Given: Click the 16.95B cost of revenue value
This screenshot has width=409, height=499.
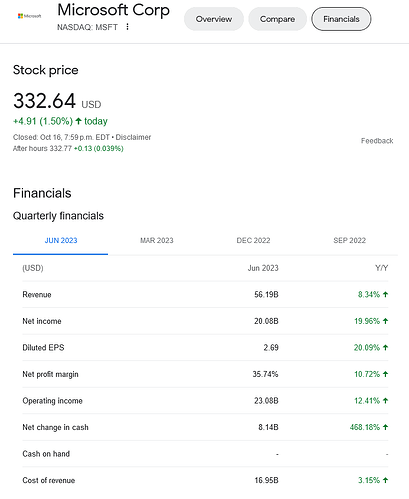Looking at the screenshot, I should [266, 480].
